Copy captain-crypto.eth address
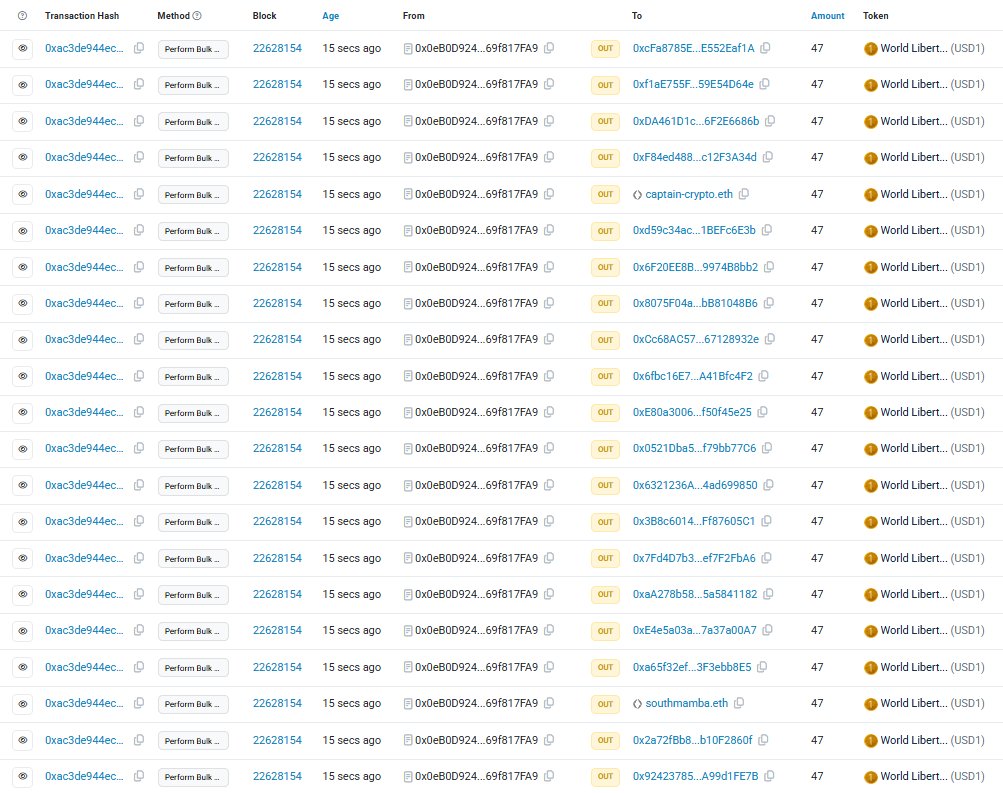 [x=744, y=194]
